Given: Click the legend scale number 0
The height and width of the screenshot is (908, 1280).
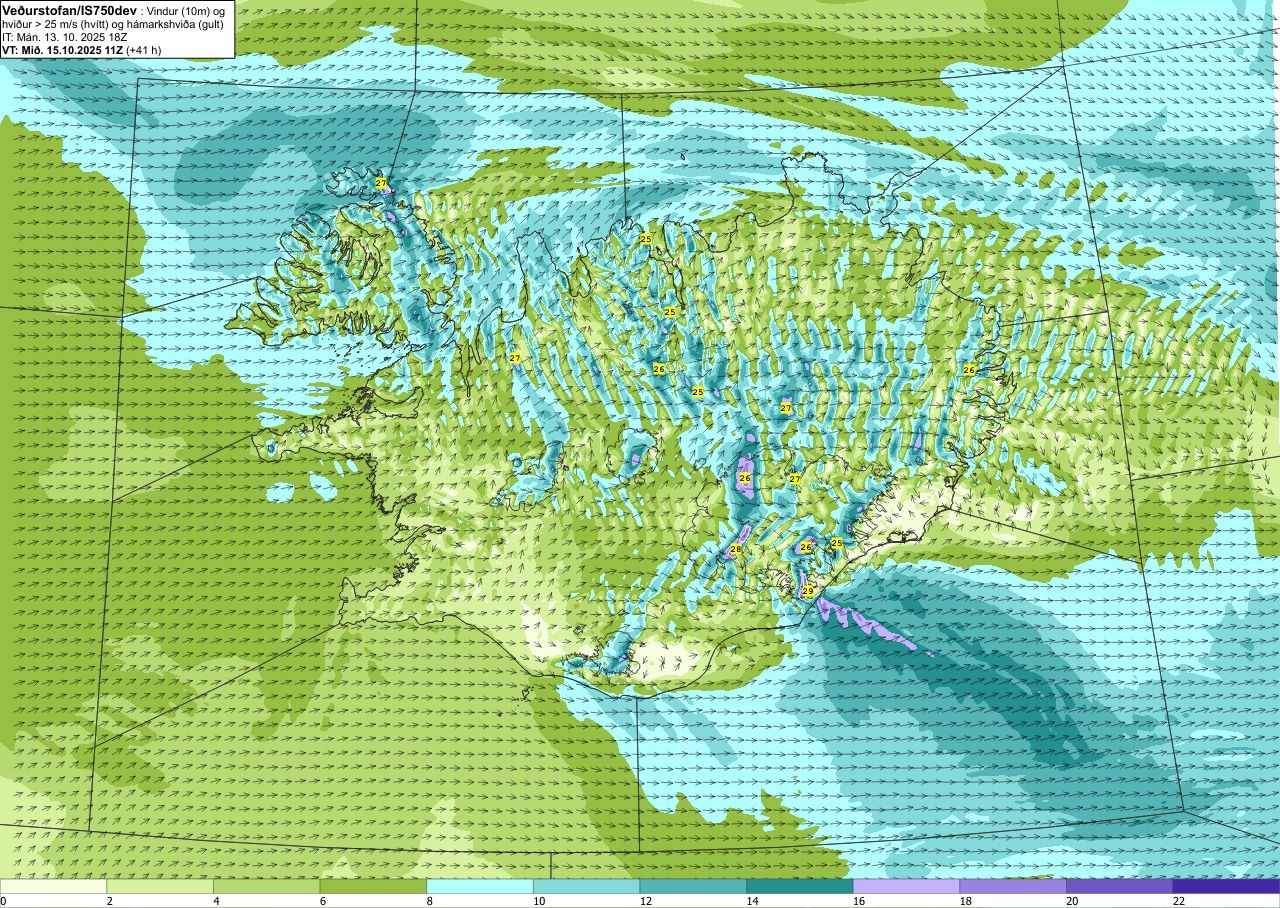Looking at the screenshot, I should coord(3,901).
